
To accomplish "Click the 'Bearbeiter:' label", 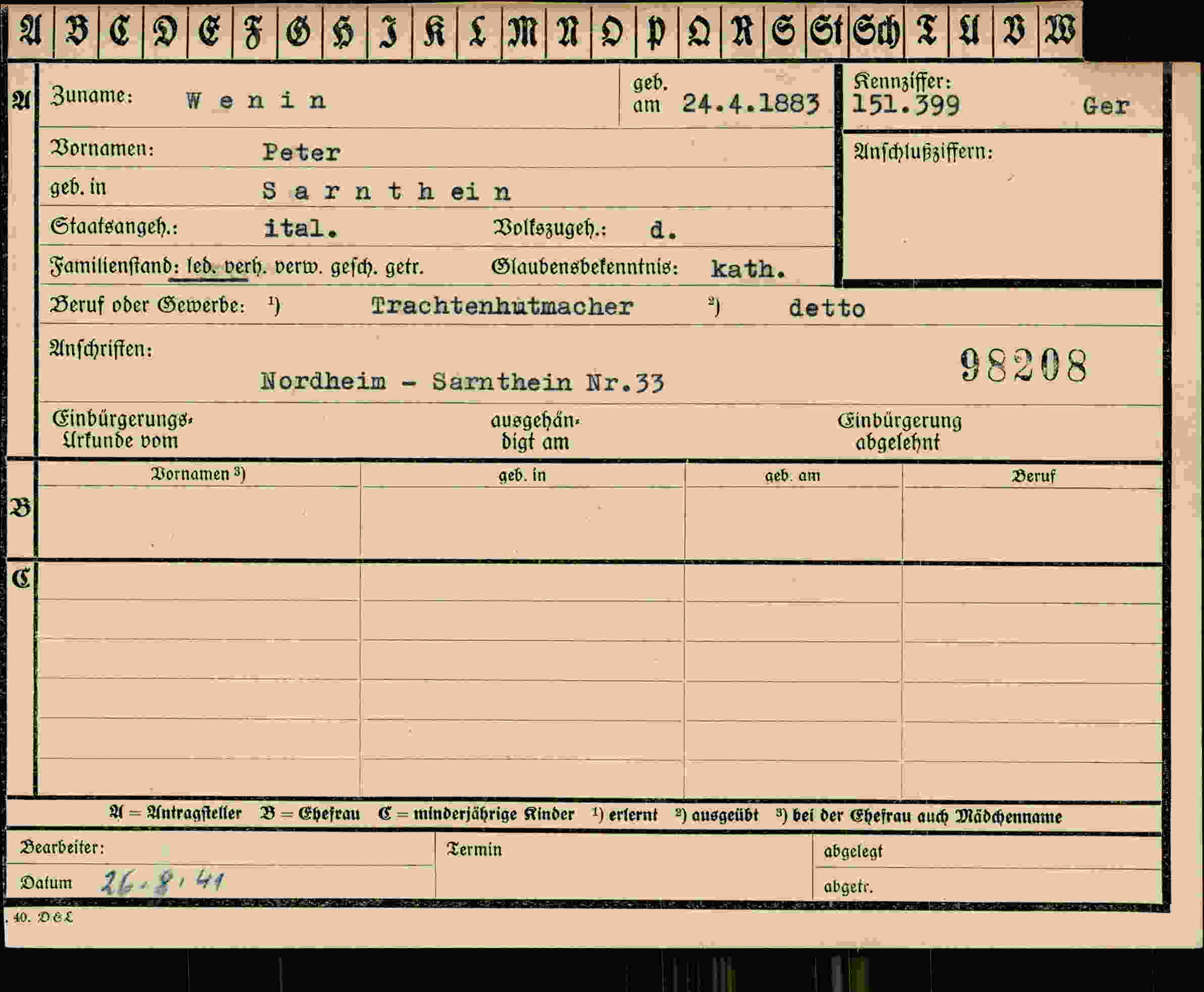I will [x=62, y=848].
